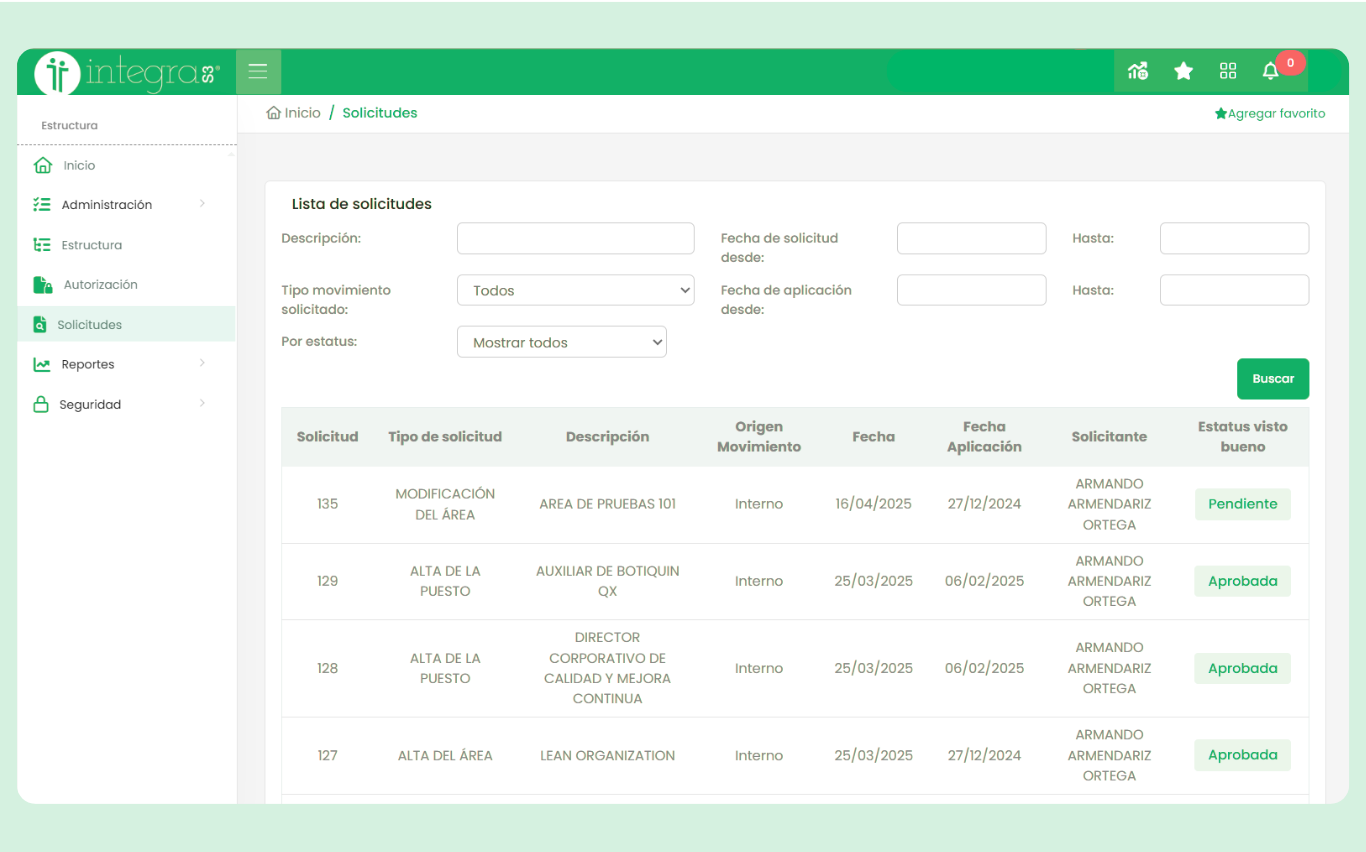Open notifications bell icon
Image resolution: width=1366 pixels, height=852 pixels.
[1271, 71]
